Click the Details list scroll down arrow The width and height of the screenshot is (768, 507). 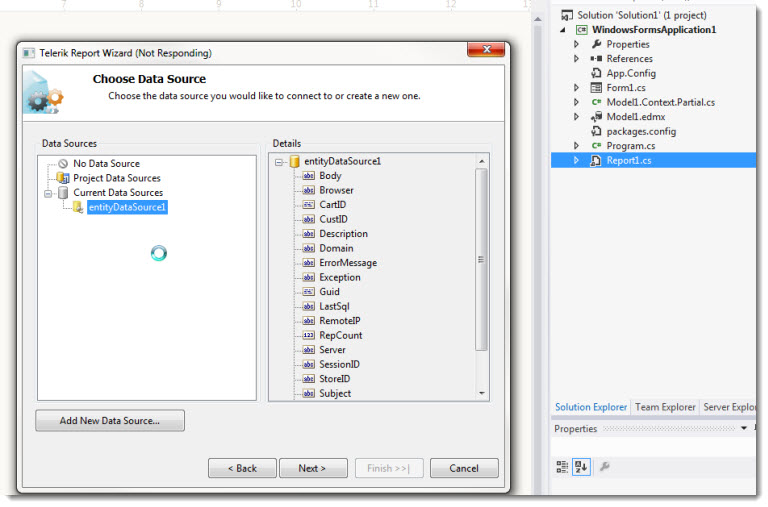coord(481,393)
